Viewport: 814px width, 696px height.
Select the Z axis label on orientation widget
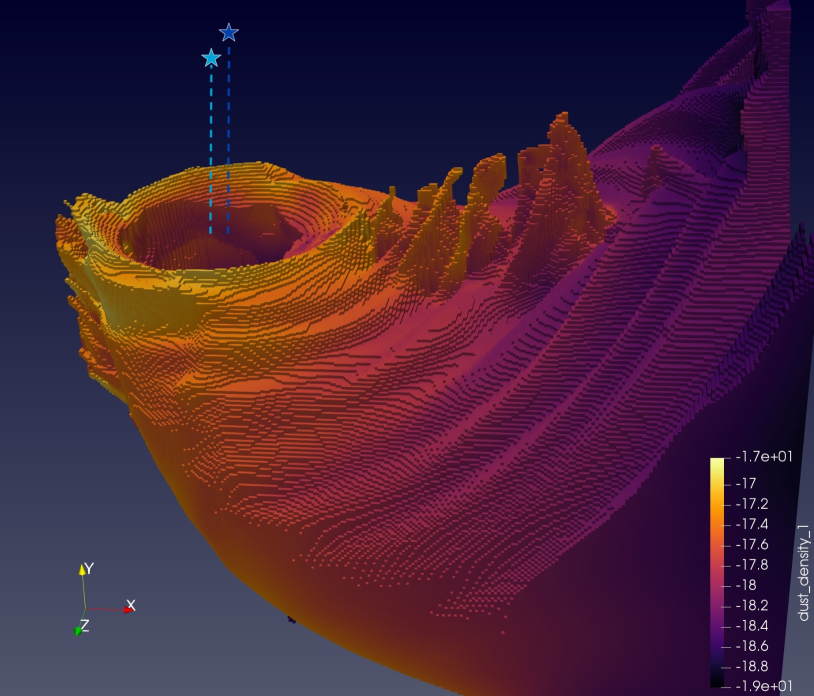(84, 625)
